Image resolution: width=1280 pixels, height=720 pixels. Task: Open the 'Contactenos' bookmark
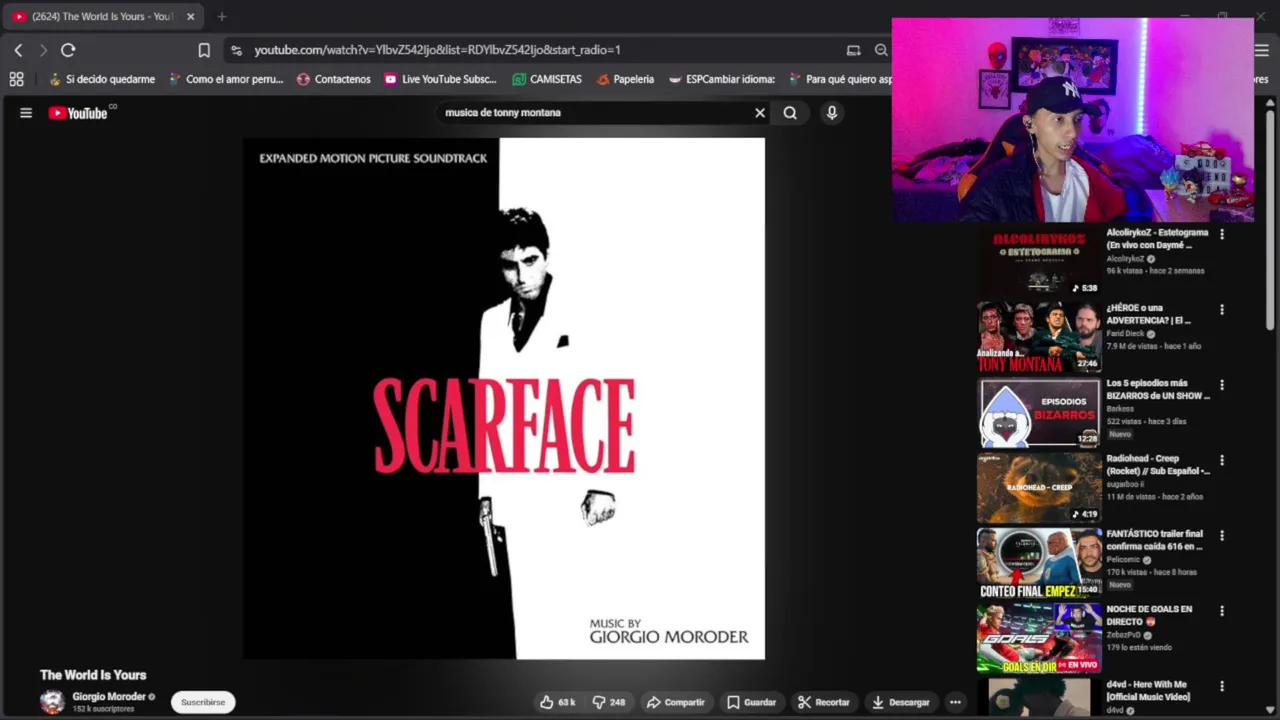click(334, 79)
